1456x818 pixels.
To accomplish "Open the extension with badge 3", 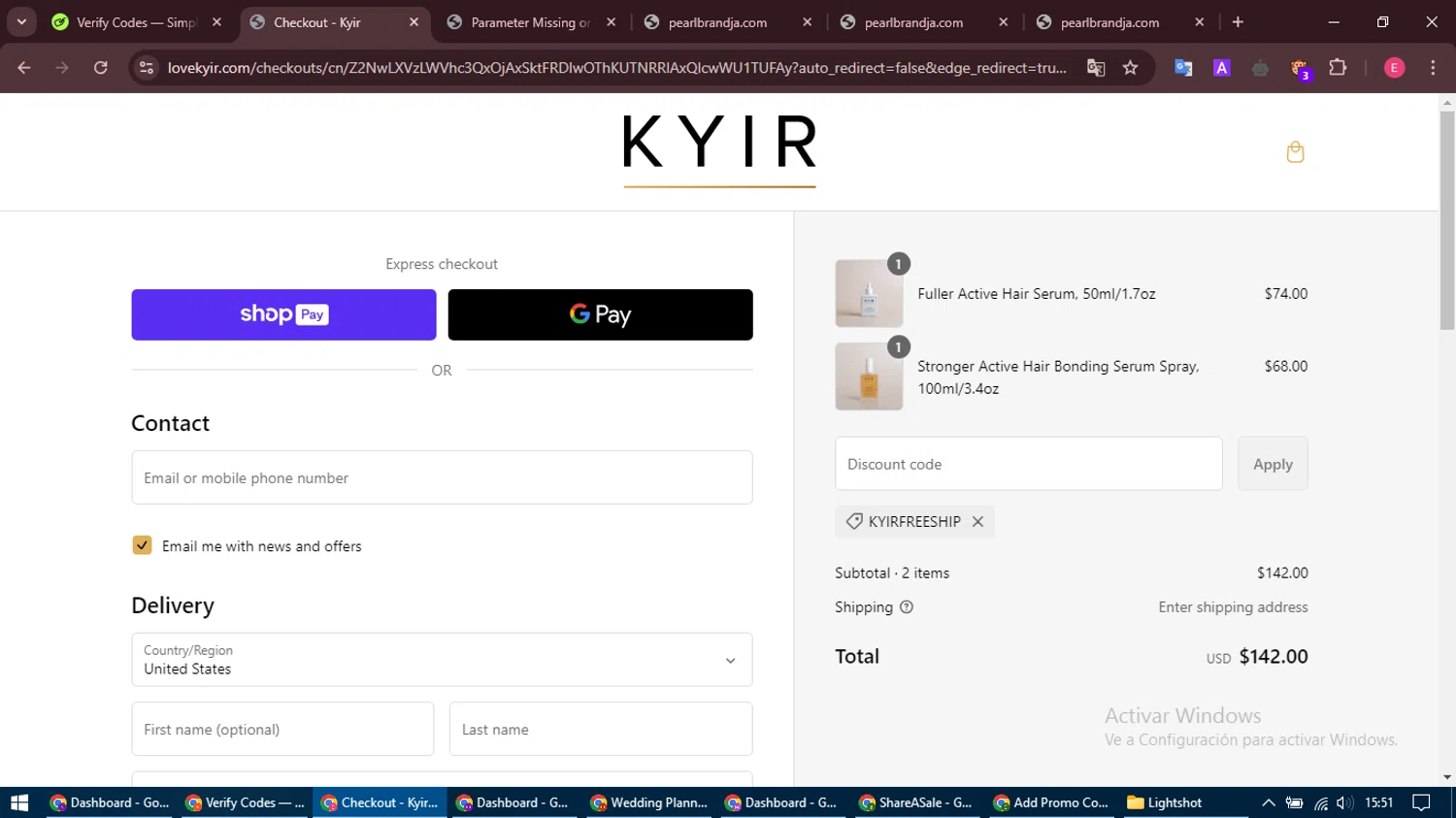I will click(1300, 69).
